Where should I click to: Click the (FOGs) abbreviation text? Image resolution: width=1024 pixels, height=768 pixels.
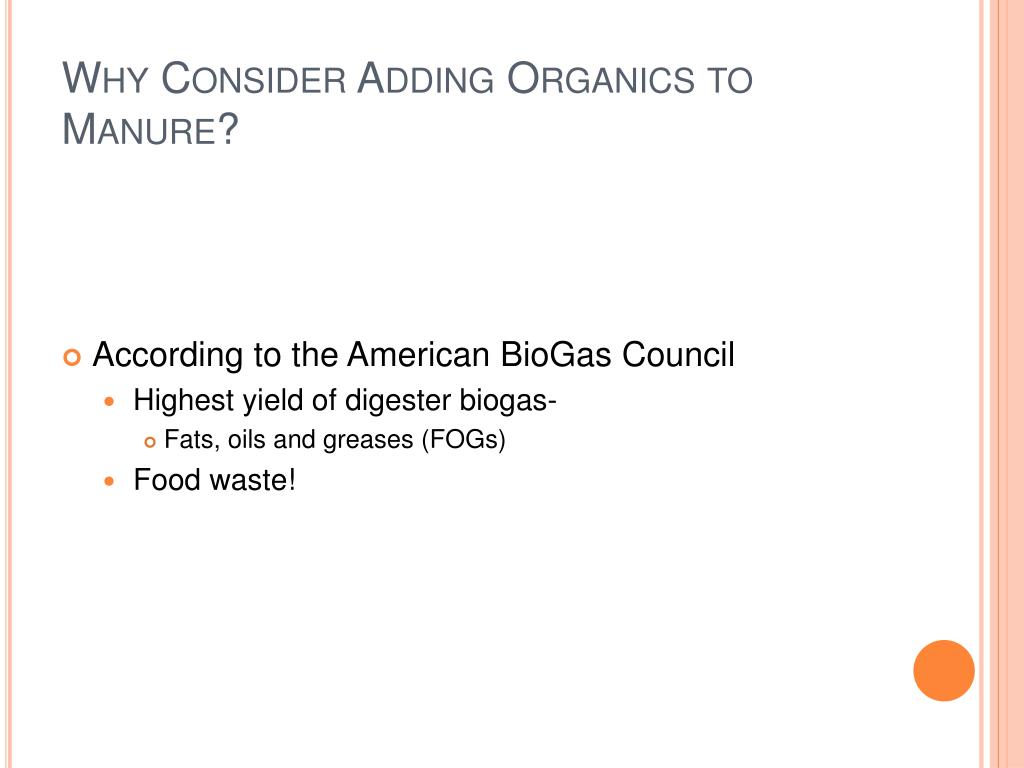pos(464,440)
